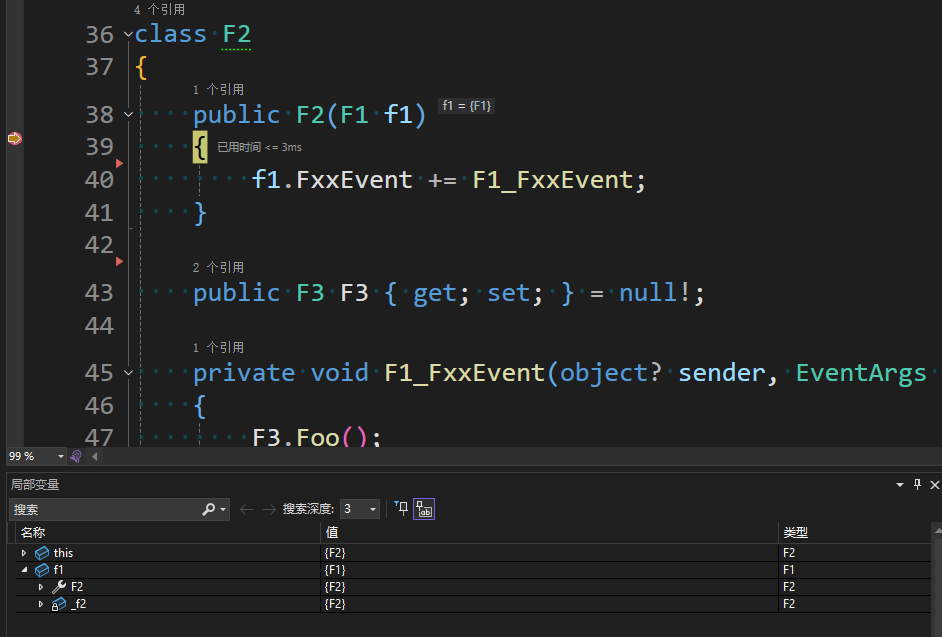Open the search depth dropdown showing 3
The width and height of the screenshot is (942, 637).
point(360,509)
